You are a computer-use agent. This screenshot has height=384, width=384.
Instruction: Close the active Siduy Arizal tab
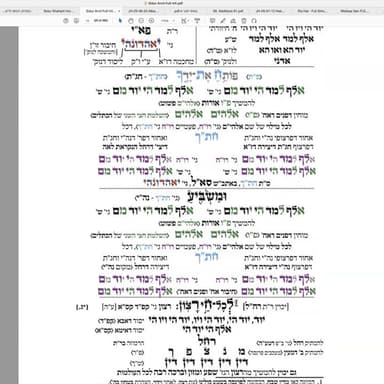[x=119, y=11]
